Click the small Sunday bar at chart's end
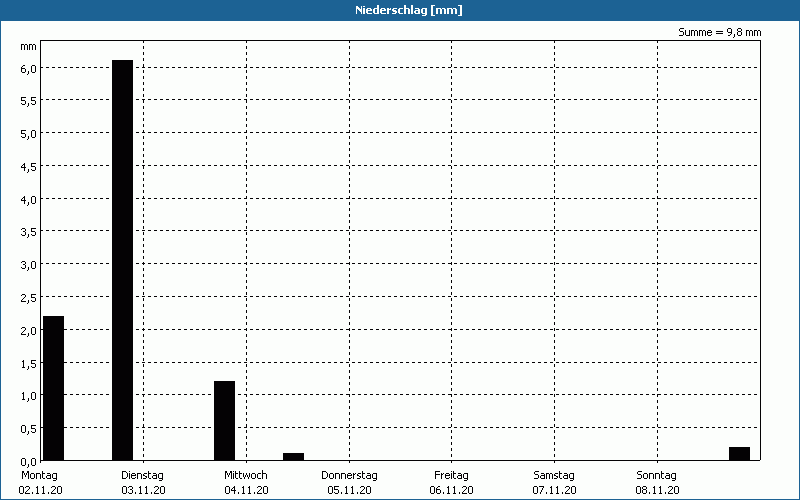 click(x=739, y=454)
